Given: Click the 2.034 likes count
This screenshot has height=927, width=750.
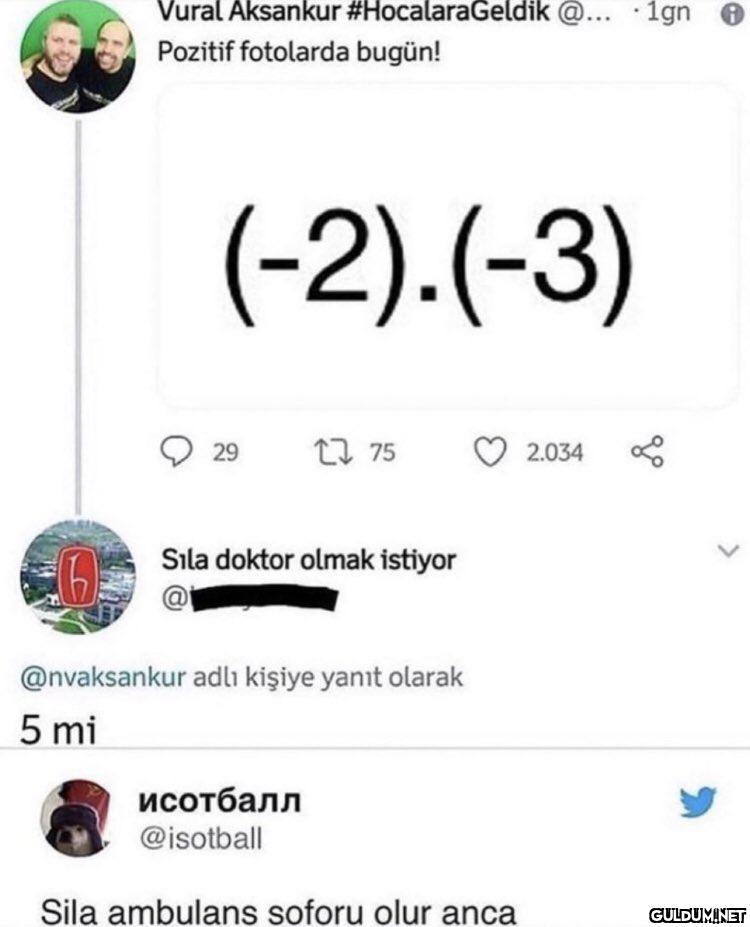Looking at the screenshot, I should [x=554, y=453].
